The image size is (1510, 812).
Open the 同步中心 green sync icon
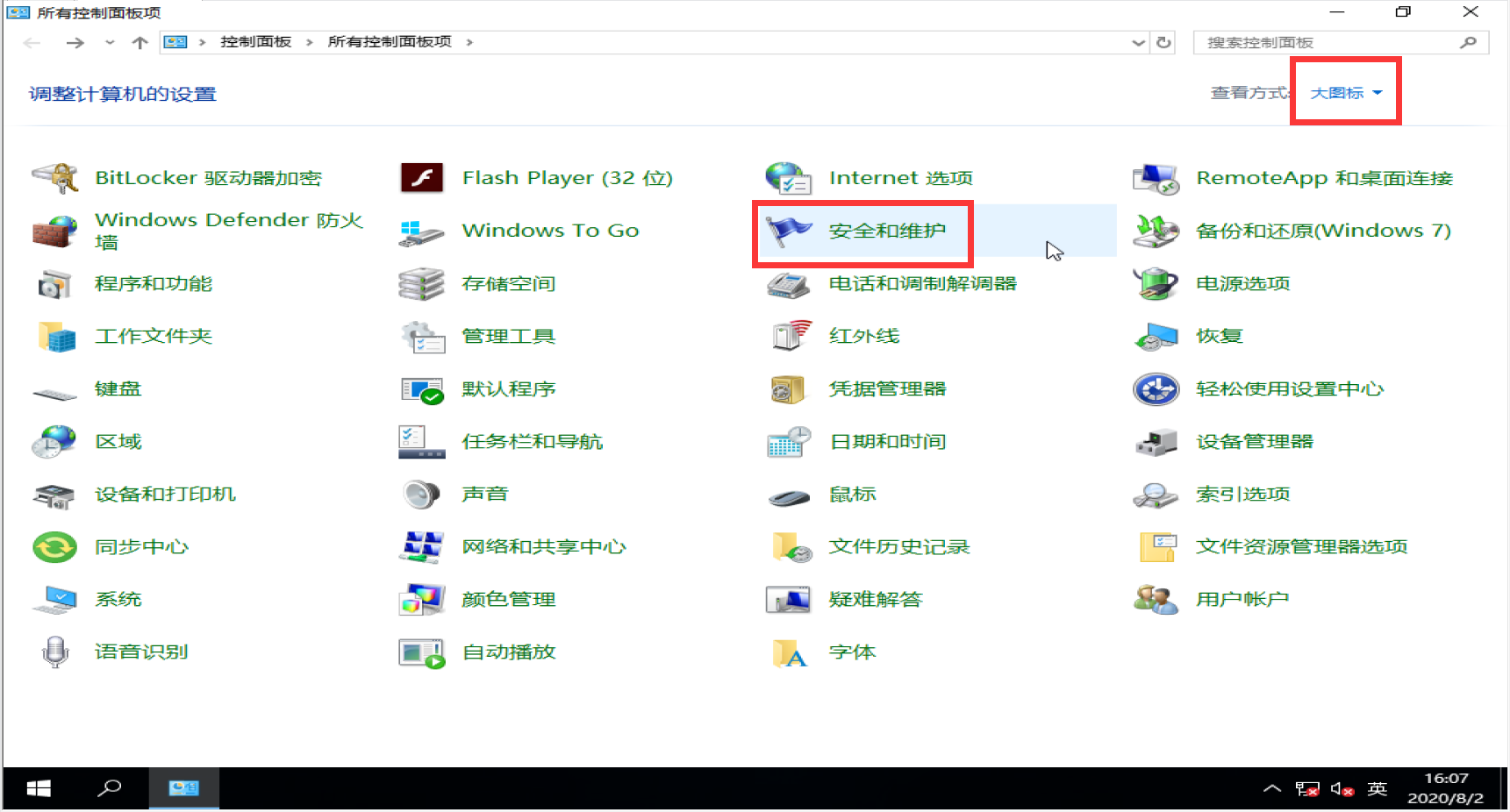tap(55, 547)
